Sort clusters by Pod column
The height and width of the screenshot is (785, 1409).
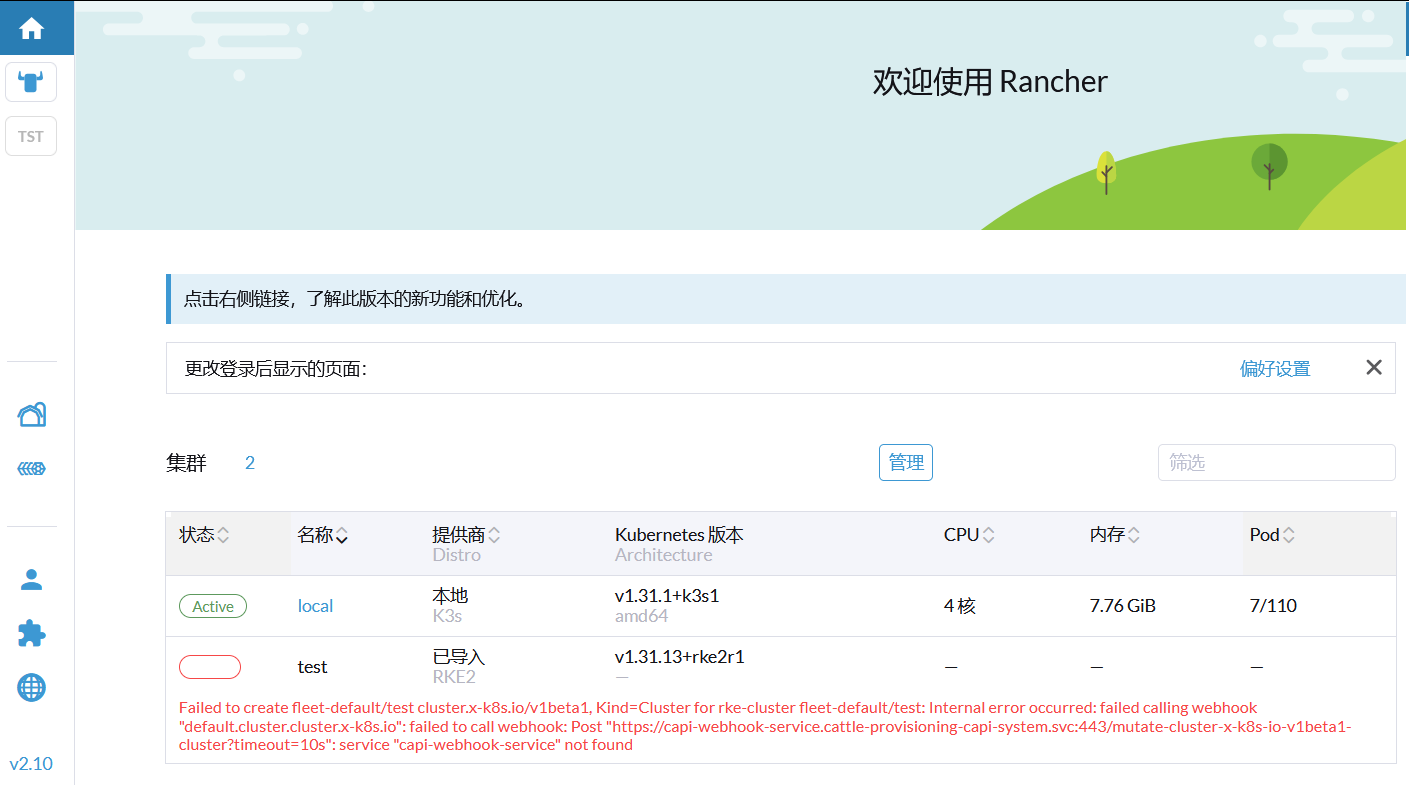pos(1272,535)
